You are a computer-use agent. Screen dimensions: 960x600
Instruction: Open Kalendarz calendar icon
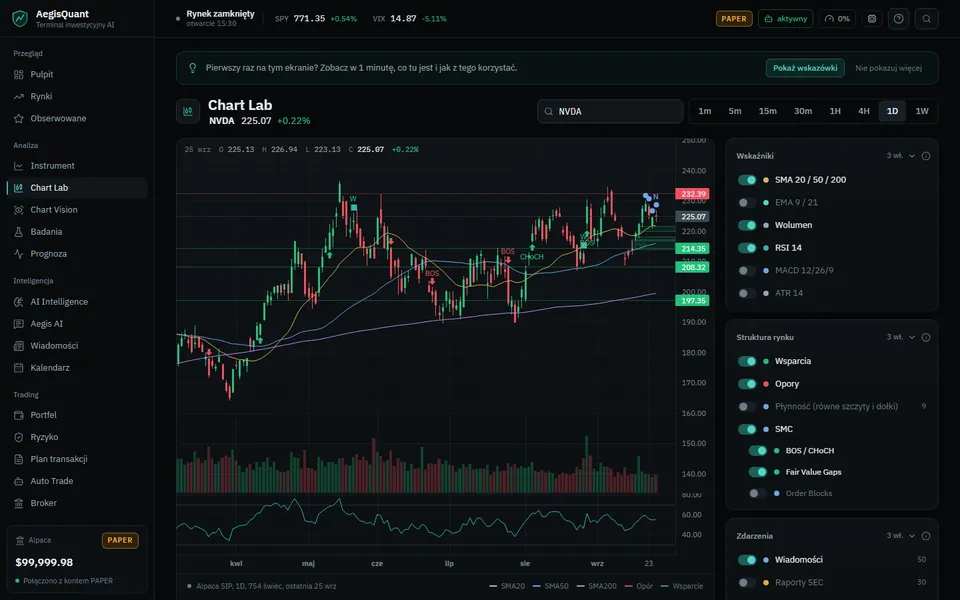coord(18,368)
